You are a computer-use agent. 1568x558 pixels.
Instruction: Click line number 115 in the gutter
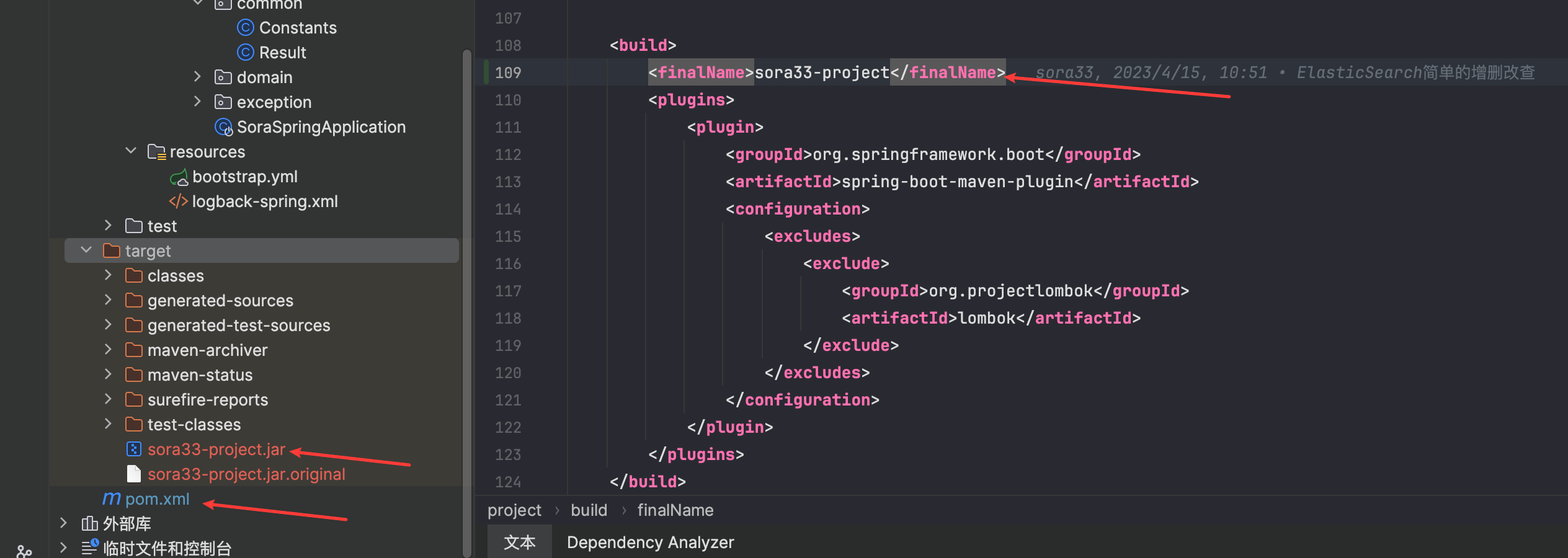tap(508, 236)
